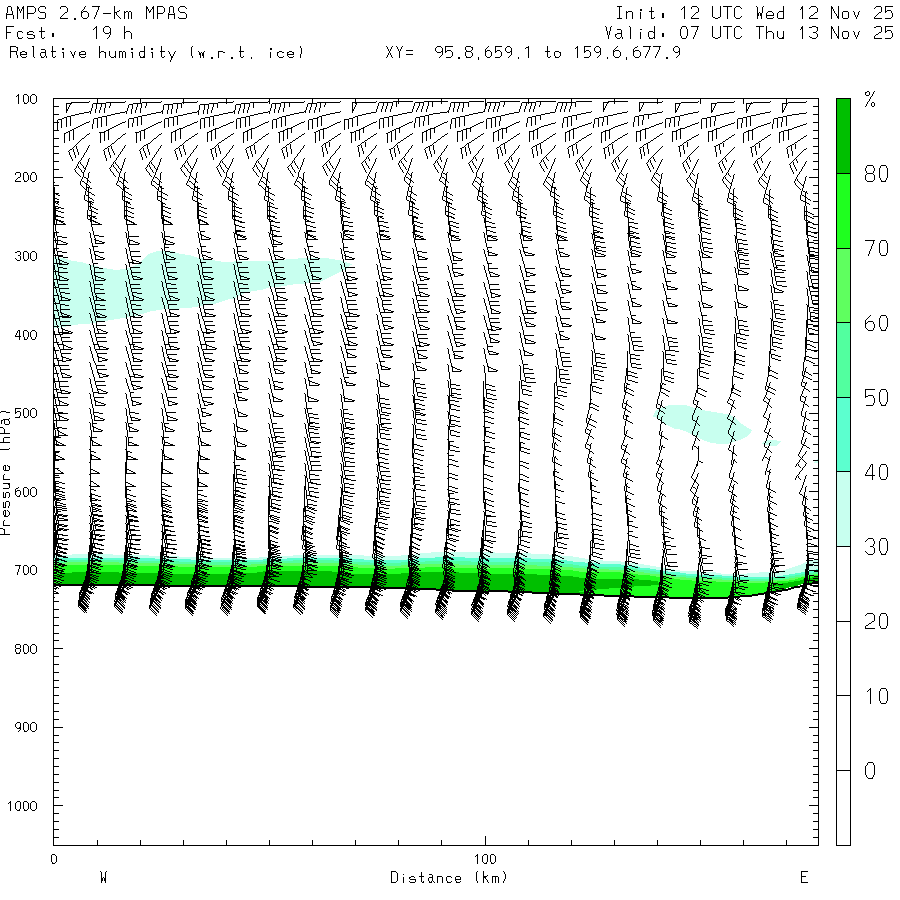Click the 'E' east endpoint label

[x=804, y=877]
